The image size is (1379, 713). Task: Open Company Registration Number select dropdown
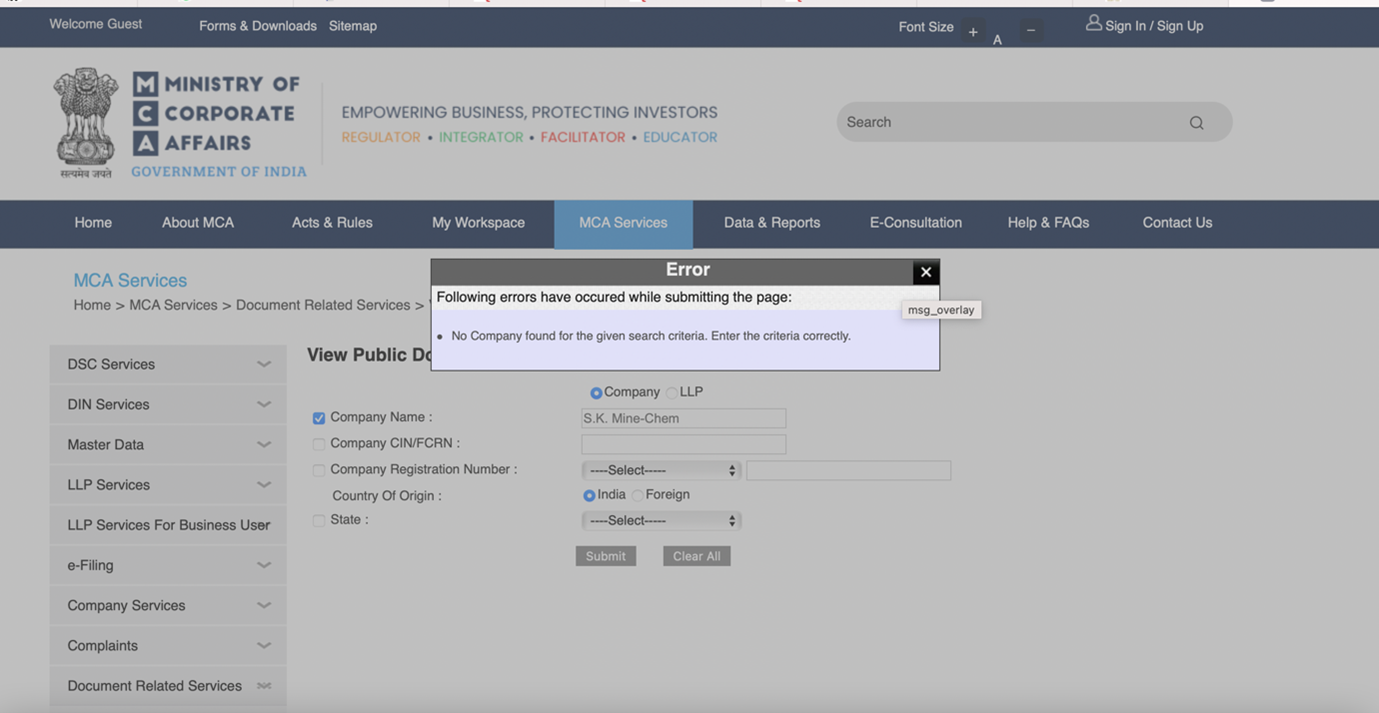pyautogui.click(x=661, y=470)
